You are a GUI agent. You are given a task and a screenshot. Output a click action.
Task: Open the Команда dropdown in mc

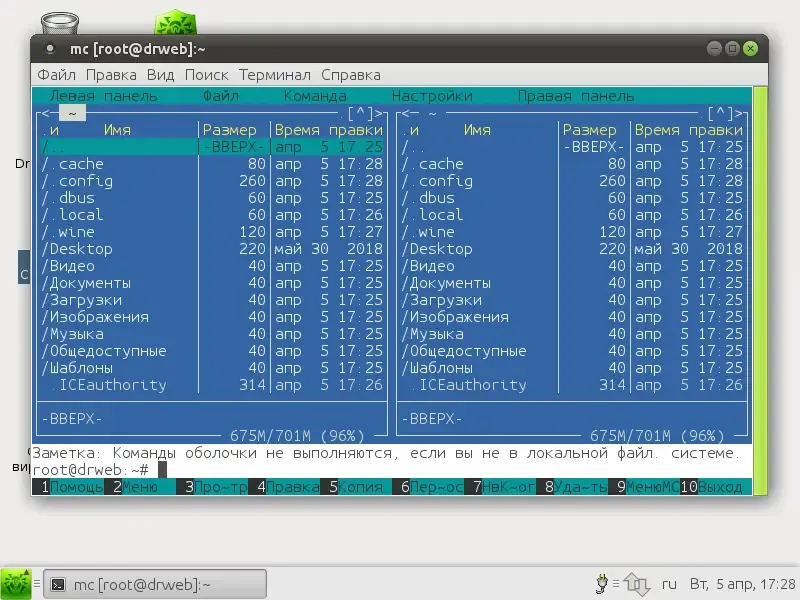315,95
